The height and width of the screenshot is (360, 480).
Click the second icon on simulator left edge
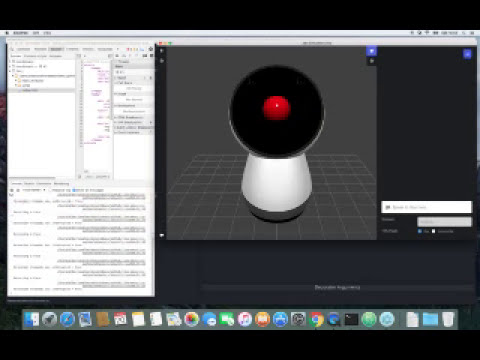162,61
